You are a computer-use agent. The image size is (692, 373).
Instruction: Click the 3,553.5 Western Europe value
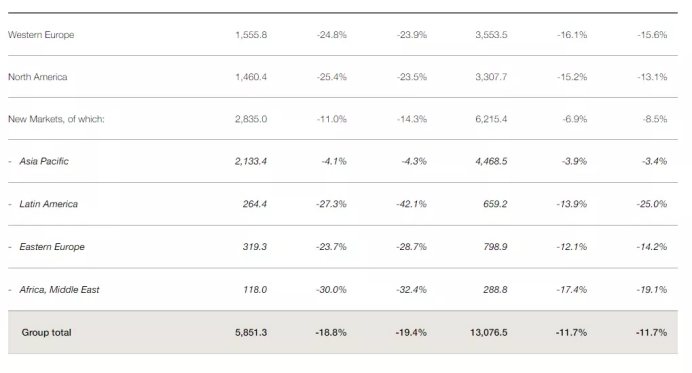click(491, 35)
